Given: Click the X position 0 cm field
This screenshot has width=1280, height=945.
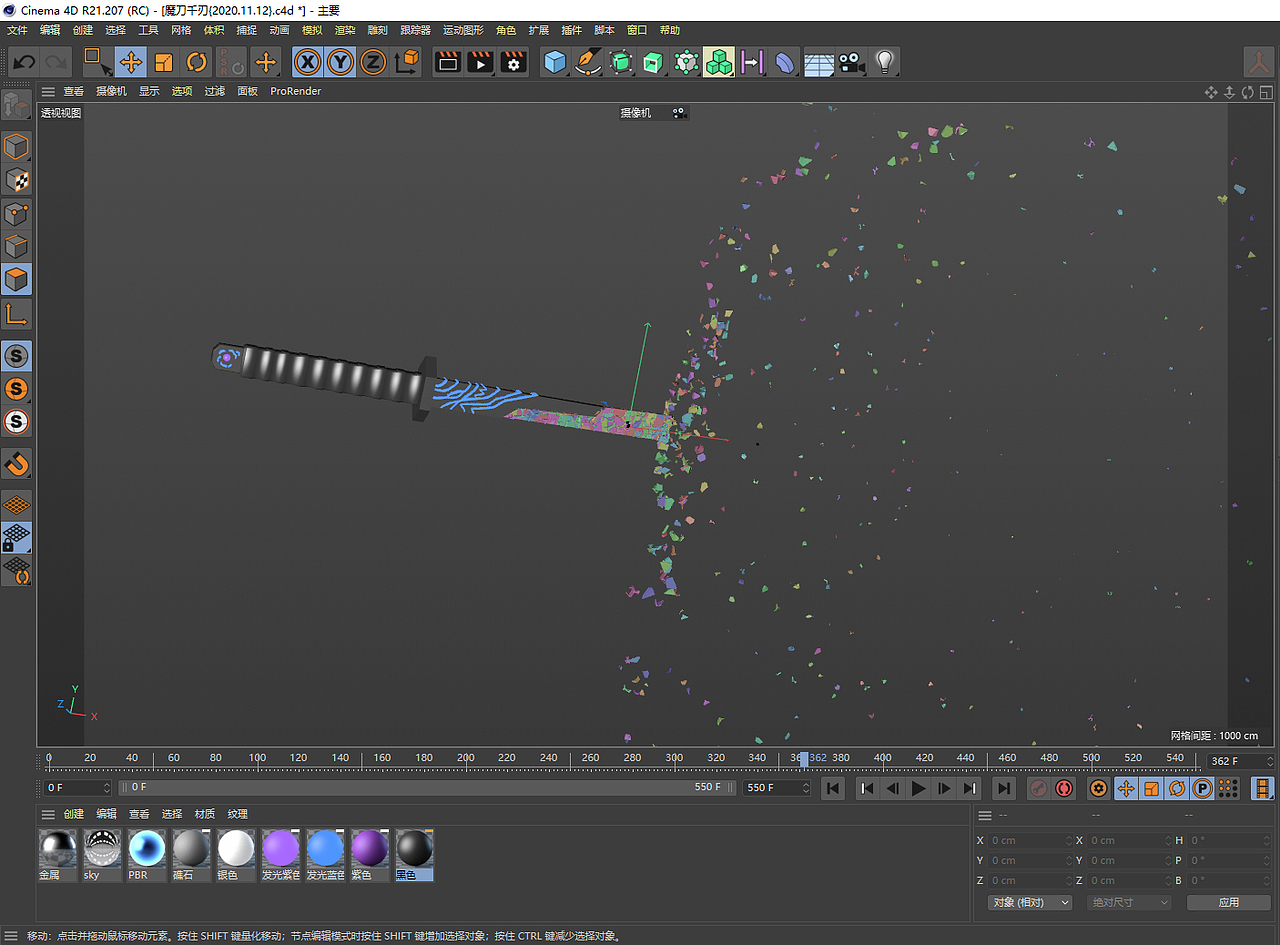Looking at the screenshot, I should (1029, 840).
